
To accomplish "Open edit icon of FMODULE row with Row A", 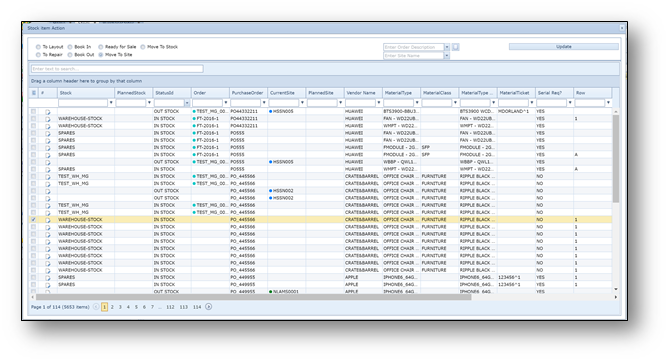I will (48, 155).
